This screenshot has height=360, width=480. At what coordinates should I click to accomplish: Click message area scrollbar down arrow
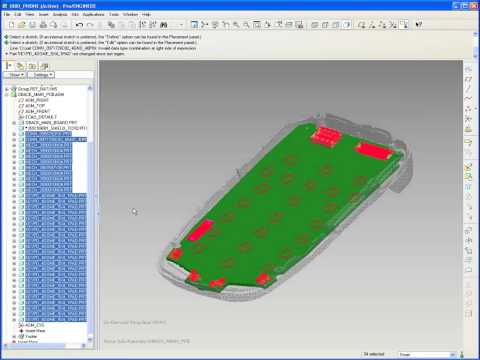coord(476,55)
